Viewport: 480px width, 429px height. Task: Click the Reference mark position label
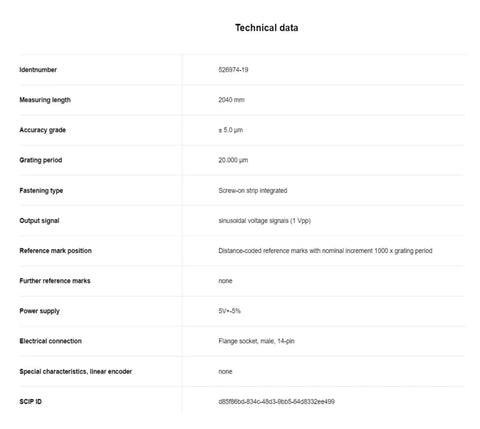[x=55, y=251]
